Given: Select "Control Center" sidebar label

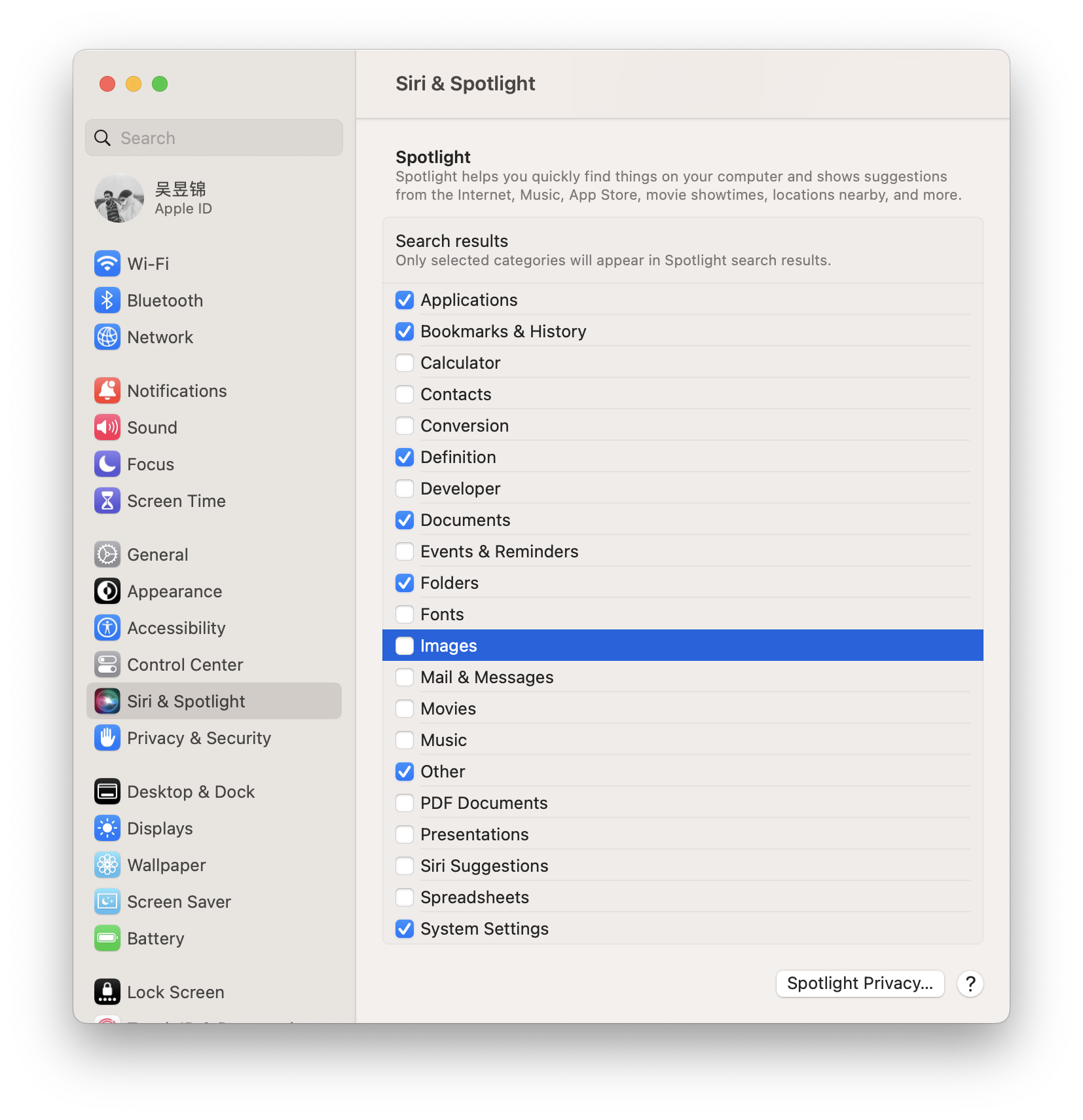Looking at the screenshot, I should pyautogui.click(x=185, y=665).
